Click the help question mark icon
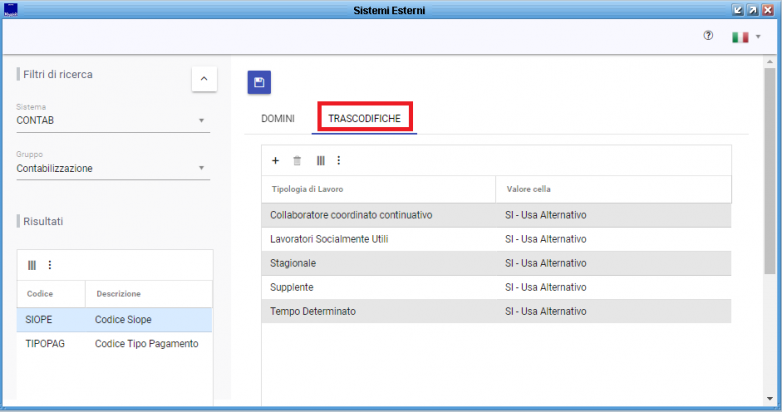Image resolution: width=782 pixels, height=412 pixels. coord(708,35)
